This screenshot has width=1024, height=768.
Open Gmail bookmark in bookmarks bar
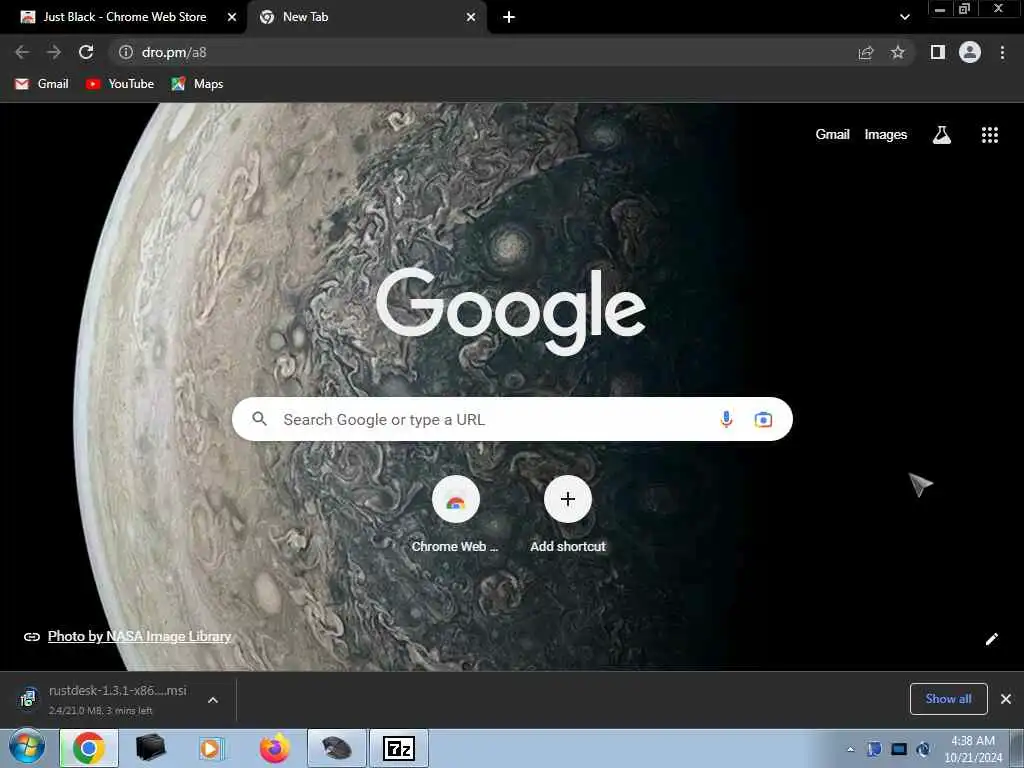(42, 84)
